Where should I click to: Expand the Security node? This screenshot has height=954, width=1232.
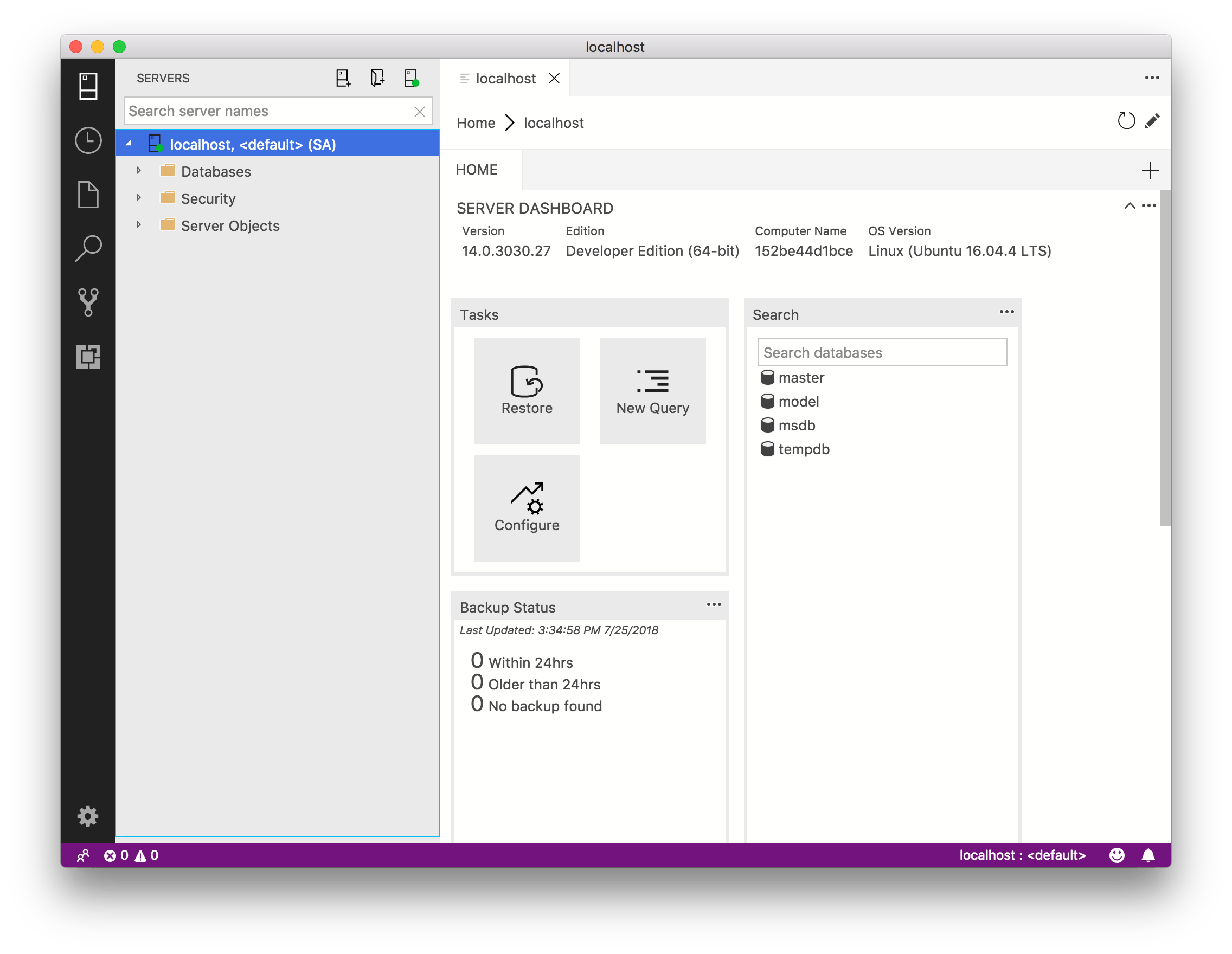click(139, 198)
